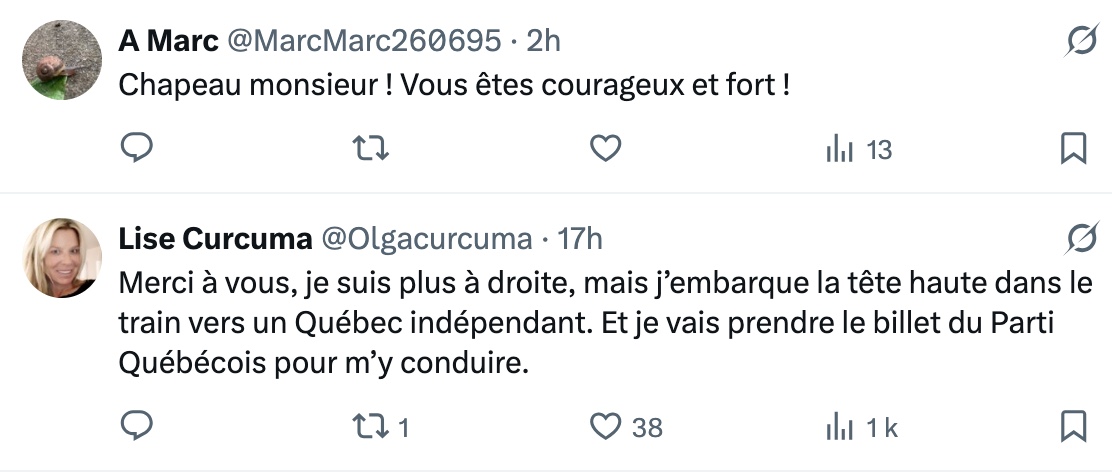This screenshot has height=472, width=1112.
Task: Open the 17h timestamp permalink
Action: pyautogui.click(x=580, y=240)
